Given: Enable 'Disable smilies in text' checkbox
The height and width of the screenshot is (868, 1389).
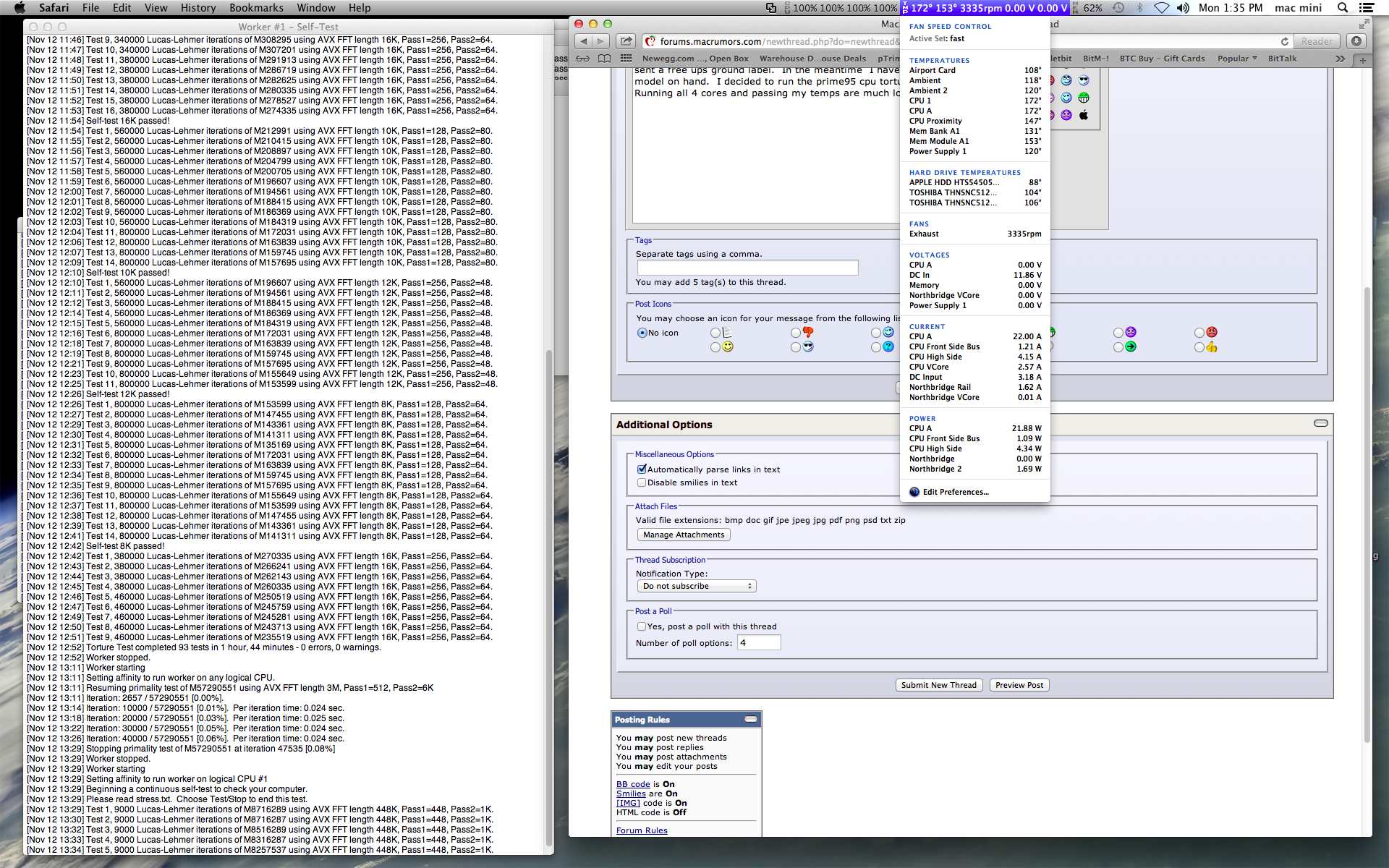Looking at the screenshot, I should 642,482.
